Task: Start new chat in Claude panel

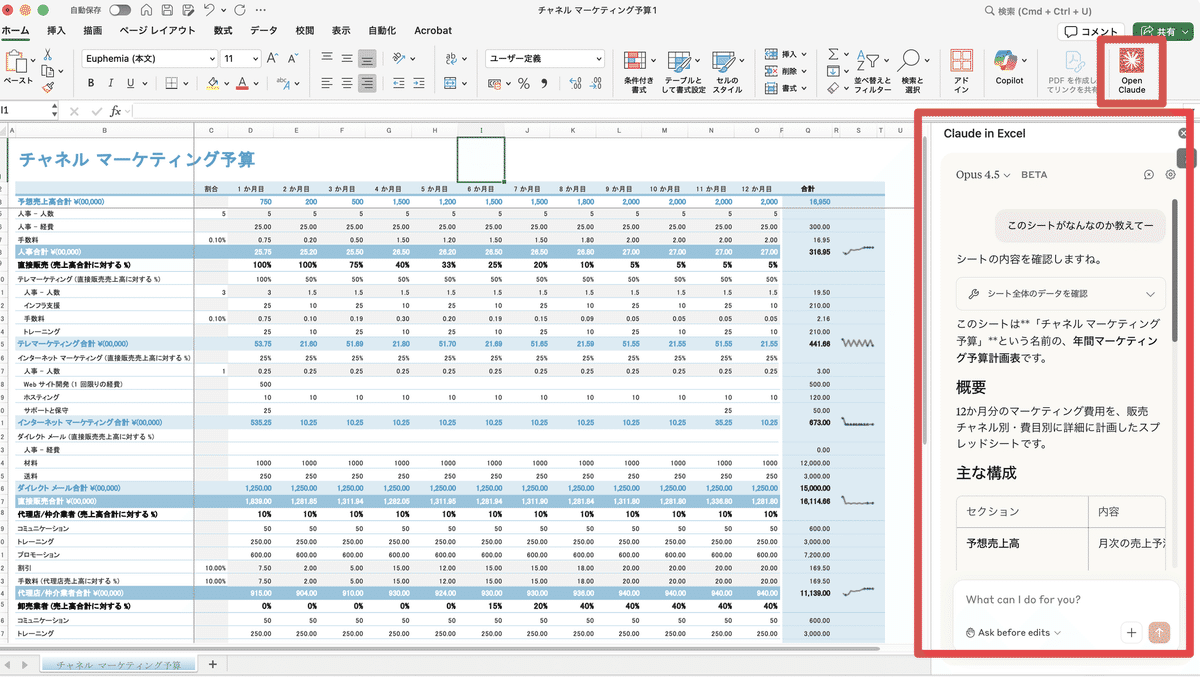Action: click(x=1149, y=175)
